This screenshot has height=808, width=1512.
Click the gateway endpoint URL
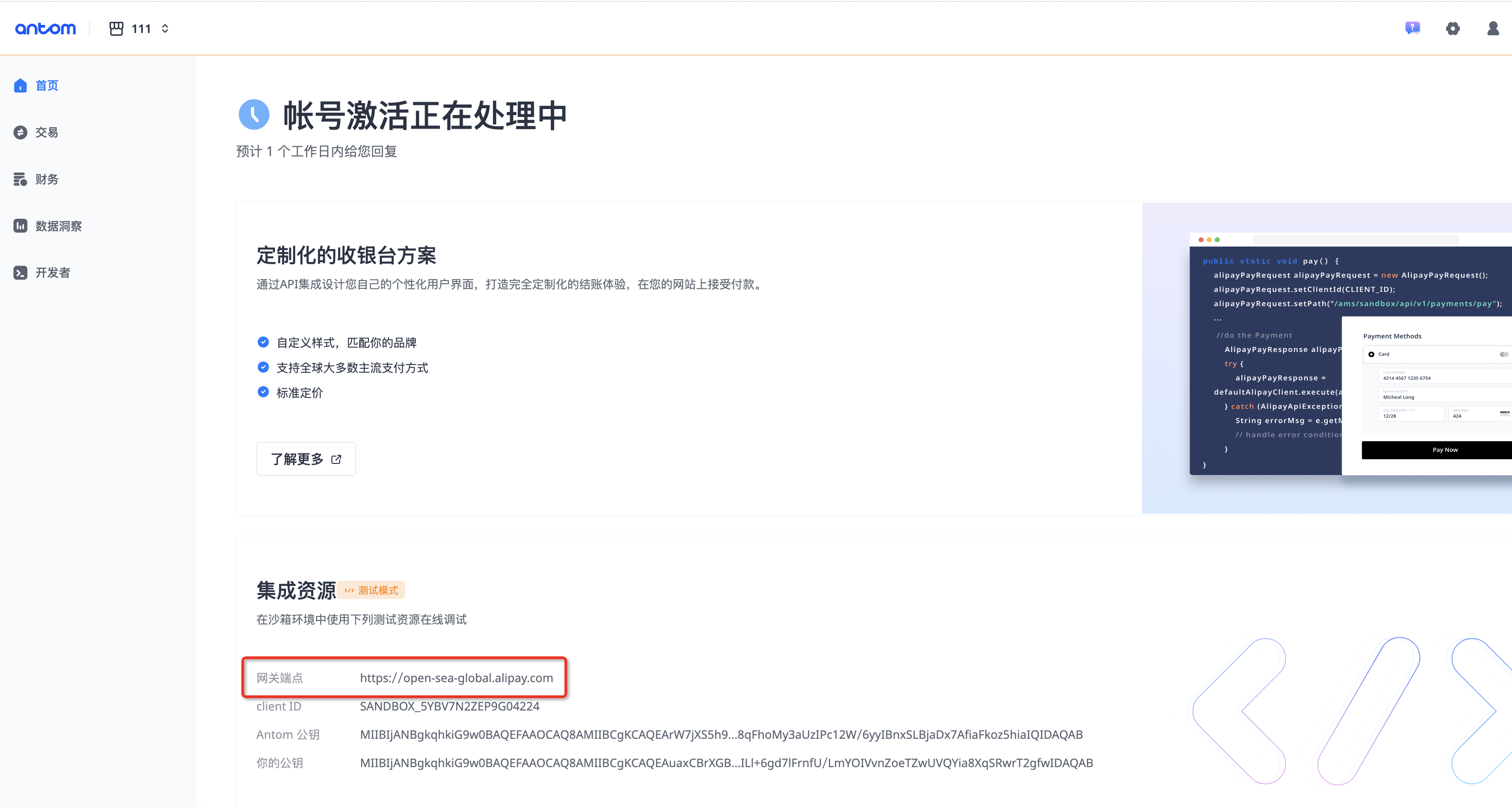tap(456, 678)
